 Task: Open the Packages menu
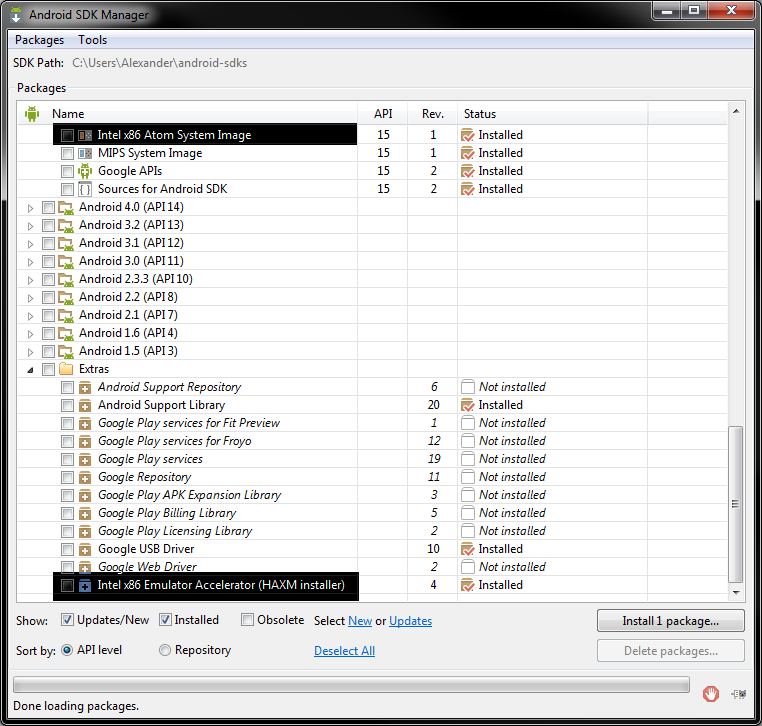39,40
